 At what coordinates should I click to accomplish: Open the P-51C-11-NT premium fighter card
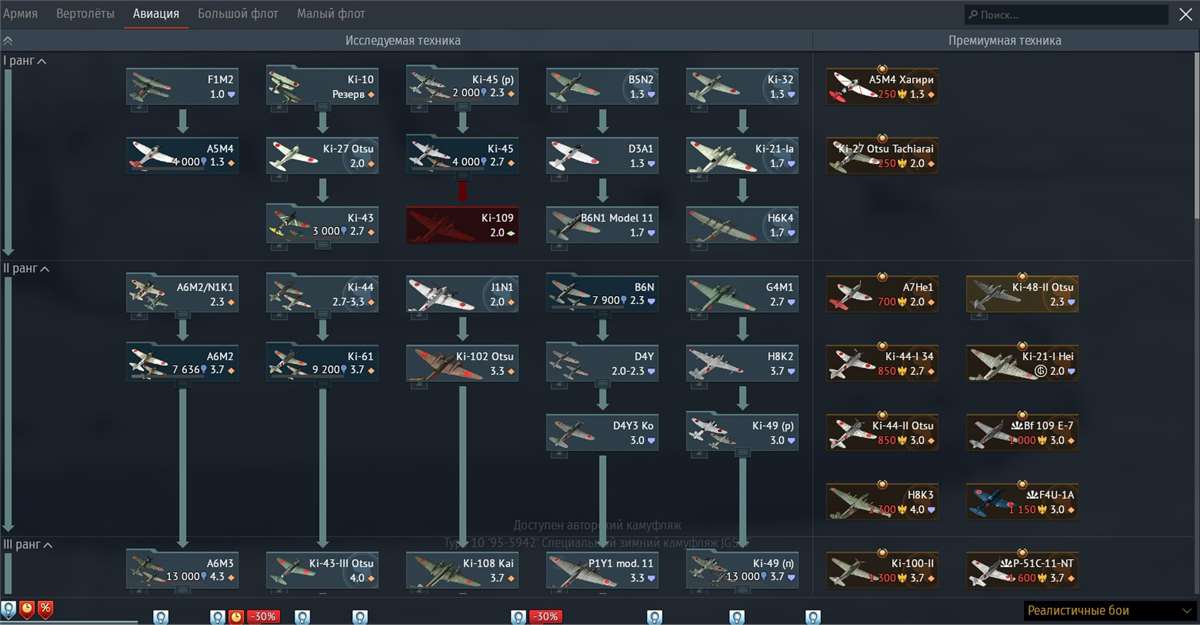coord(1021,570)
